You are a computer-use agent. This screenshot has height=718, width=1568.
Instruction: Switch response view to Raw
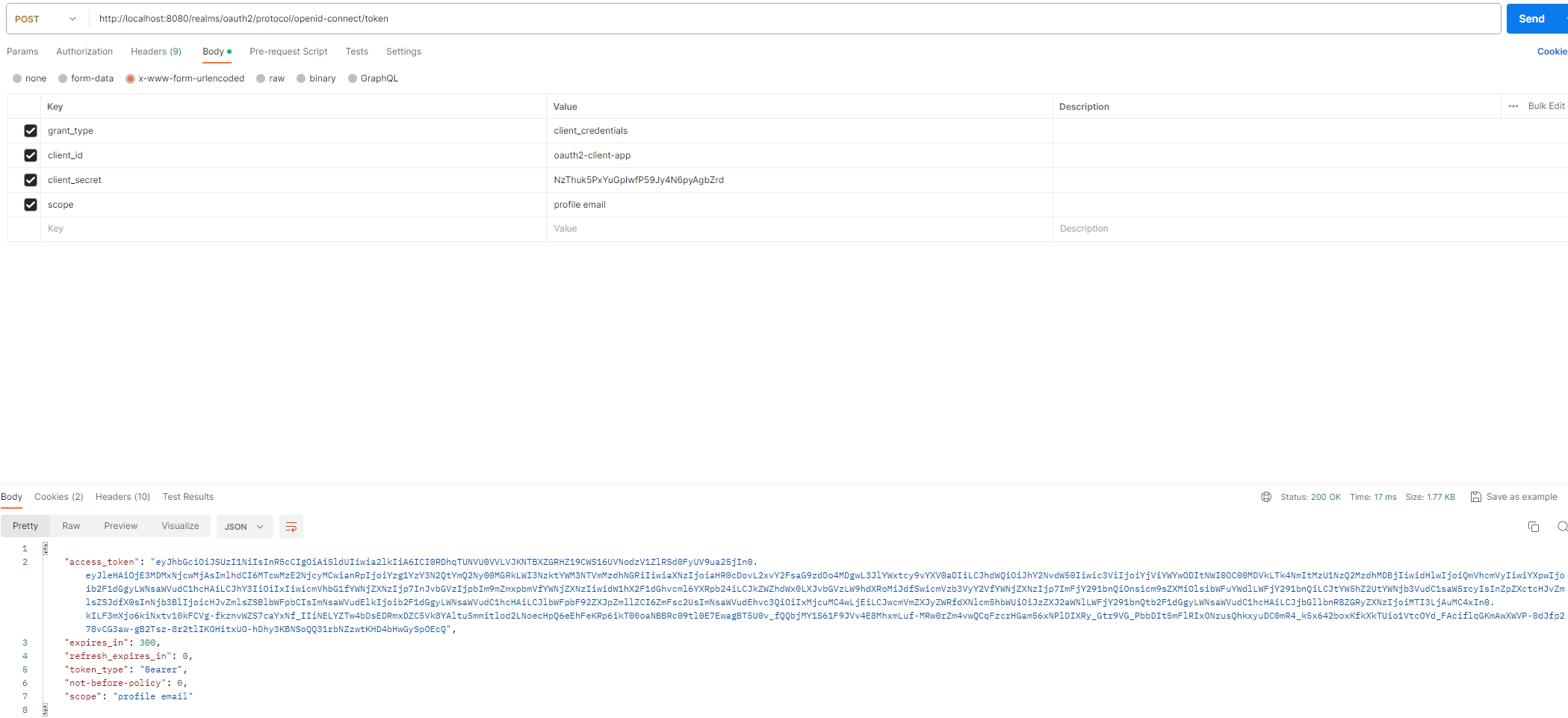(x=71, y=526)
